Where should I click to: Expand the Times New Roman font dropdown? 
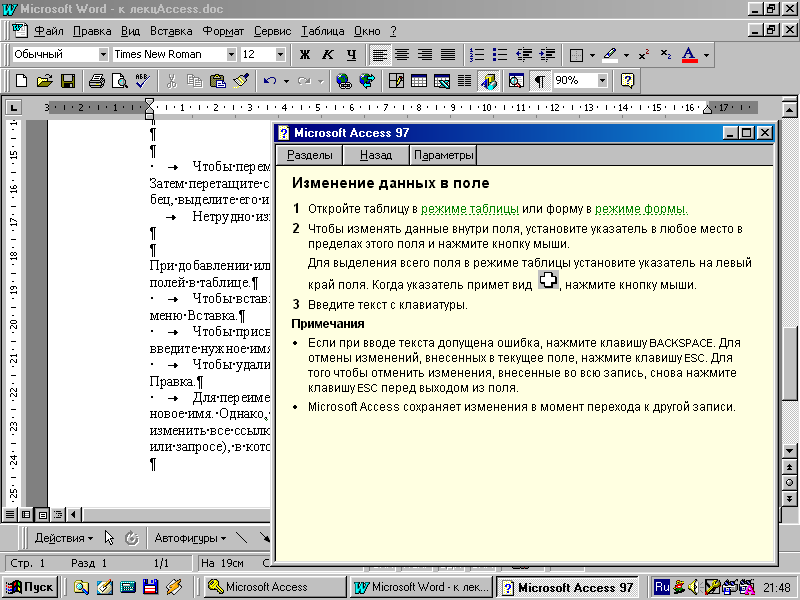point(231,54)
